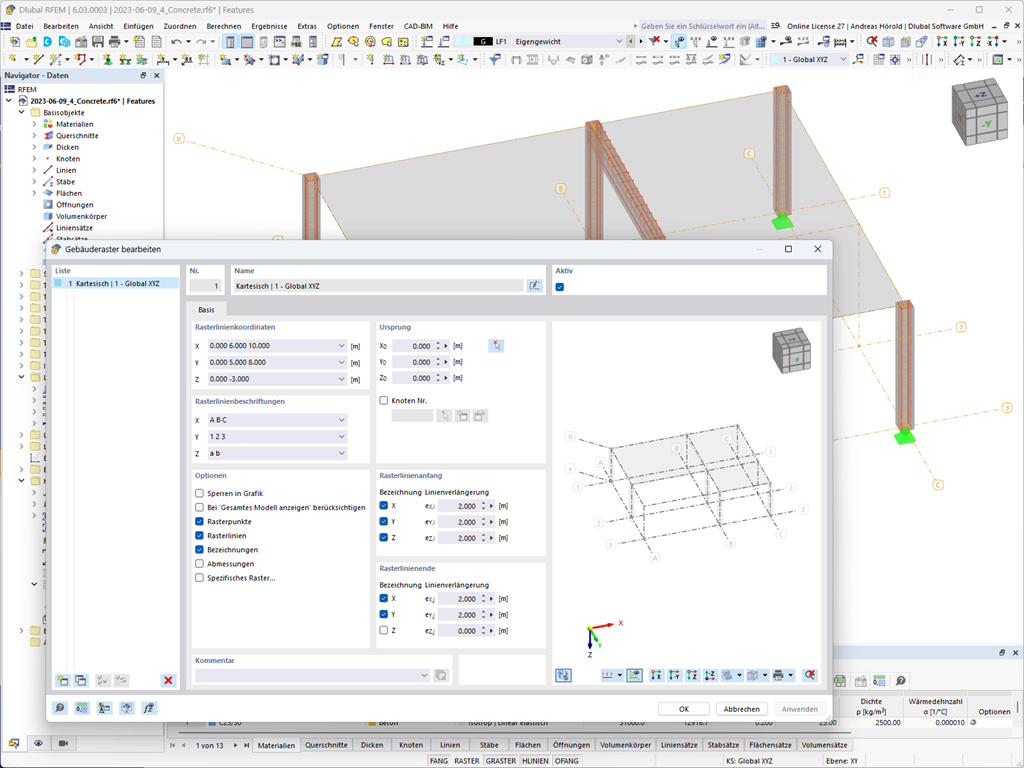Open the Kommentar dropdown
Image resolution: width=1024 pixels, height=768 pixels.
[x=424, y=675]
